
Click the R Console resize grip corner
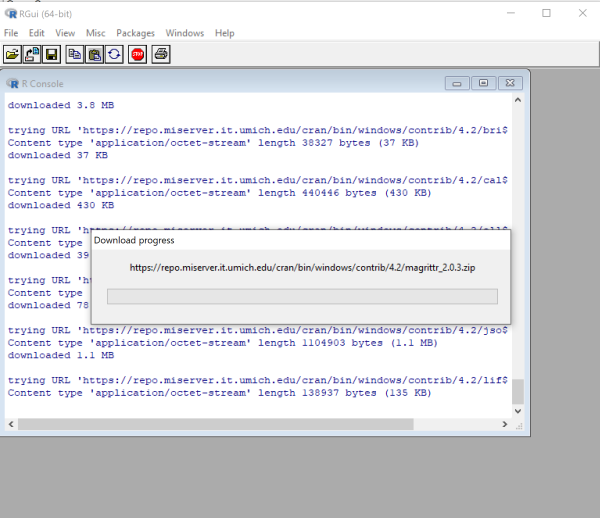[519, 426]
